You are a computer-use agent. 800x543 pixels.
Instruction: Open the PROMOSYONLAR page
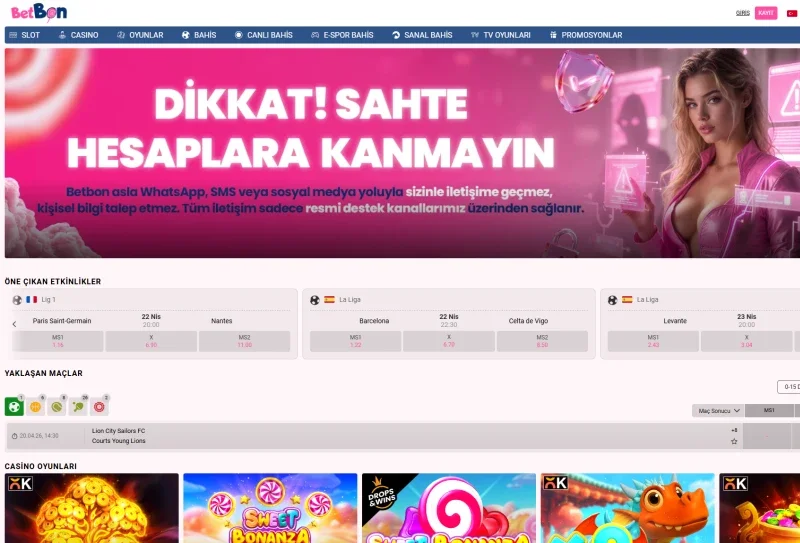(586, 35)
